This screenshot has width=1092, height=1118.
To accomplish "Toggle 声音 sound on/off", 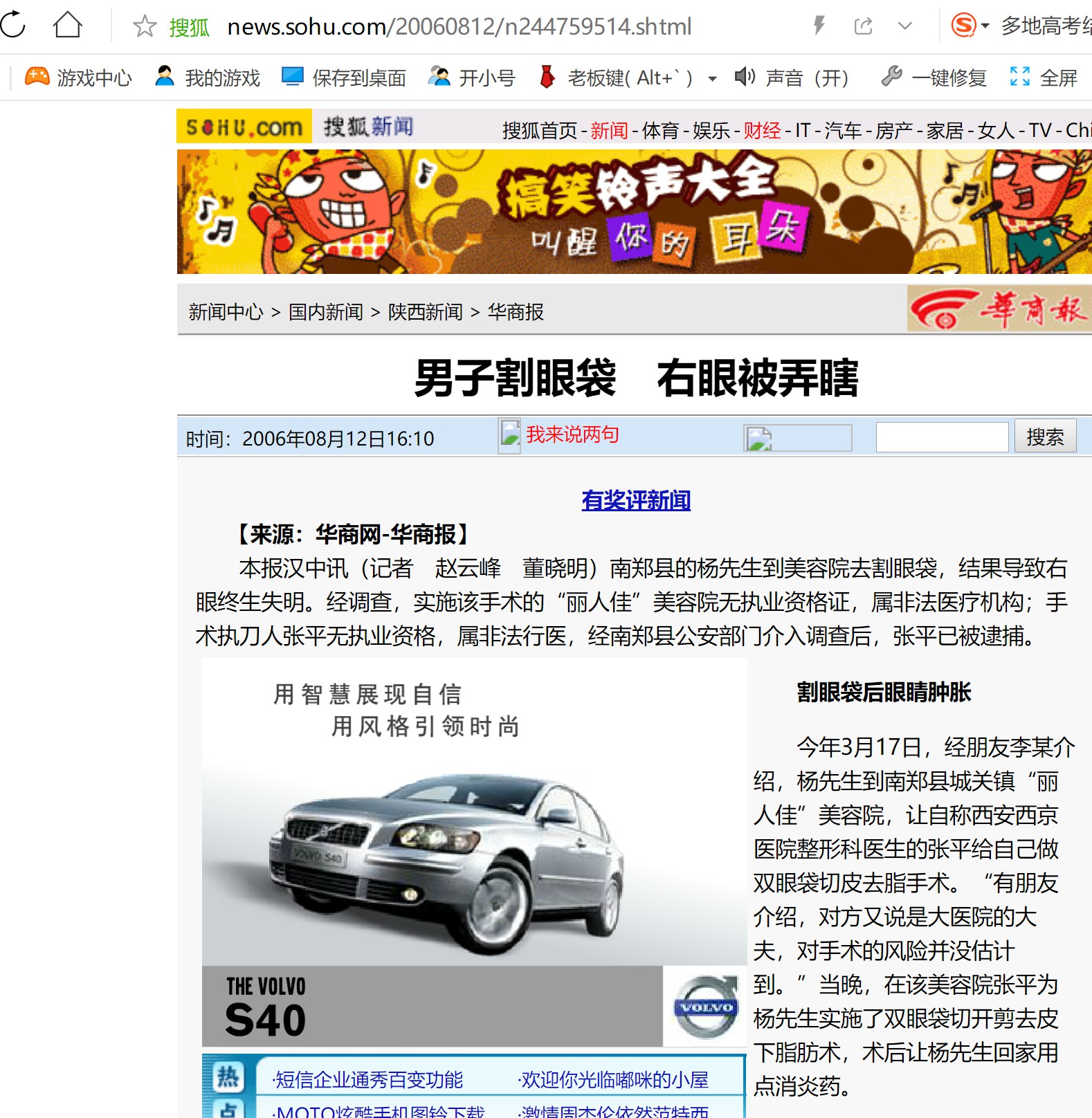I will pyautogui.click(x=791, y=77).
